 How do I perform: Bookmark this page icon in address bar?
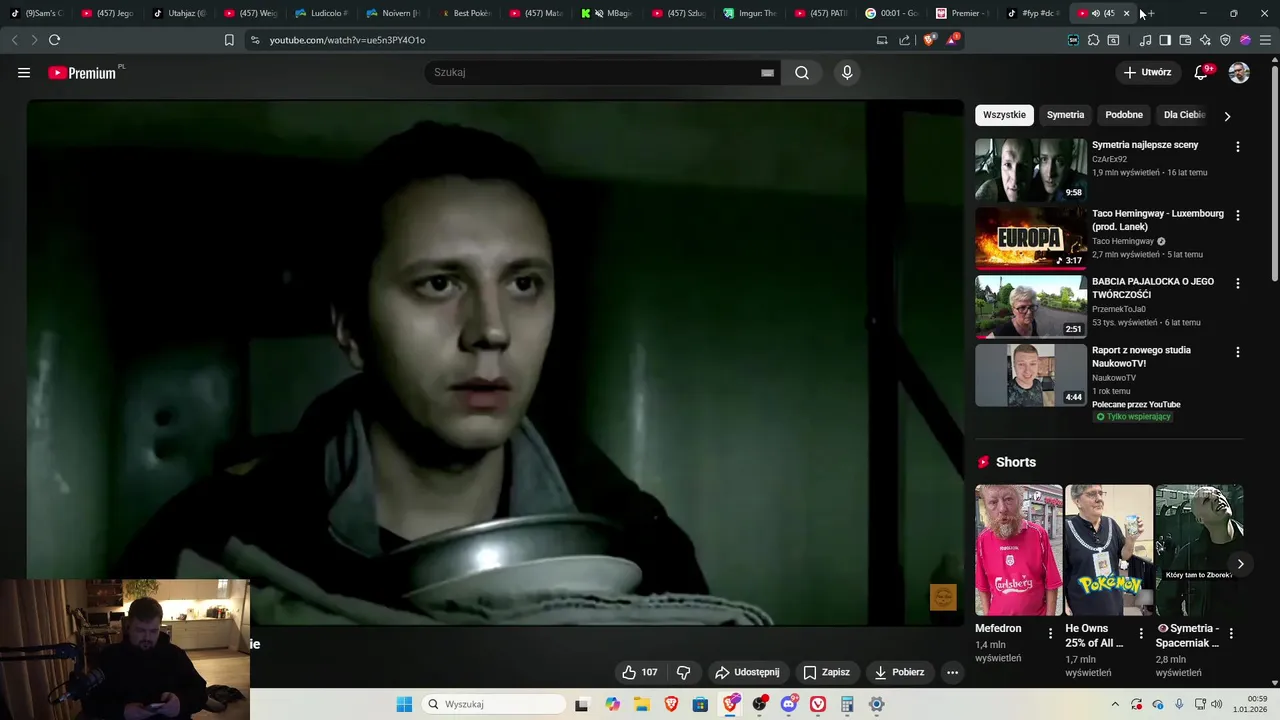[229, 40]
